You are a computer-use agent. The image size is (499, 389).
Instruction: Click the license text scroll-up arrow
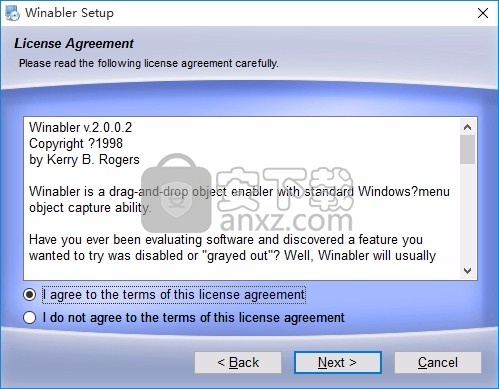tap(467, 127)
